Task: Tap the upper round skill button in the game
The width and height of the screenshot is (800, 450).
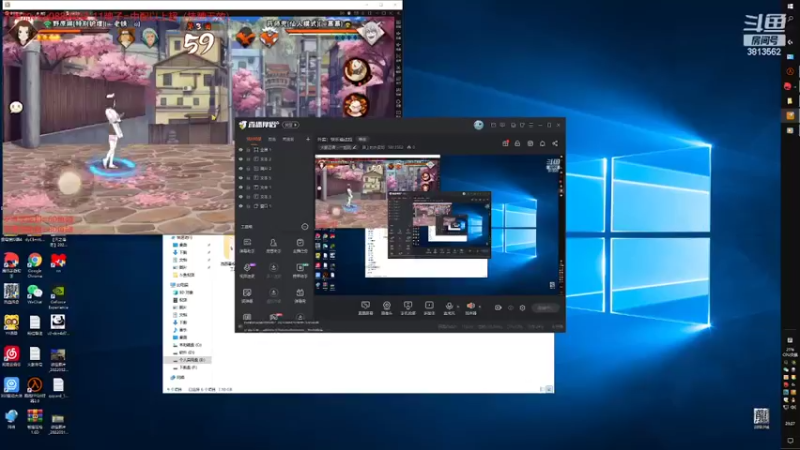Action: click(x=356, y=71)
